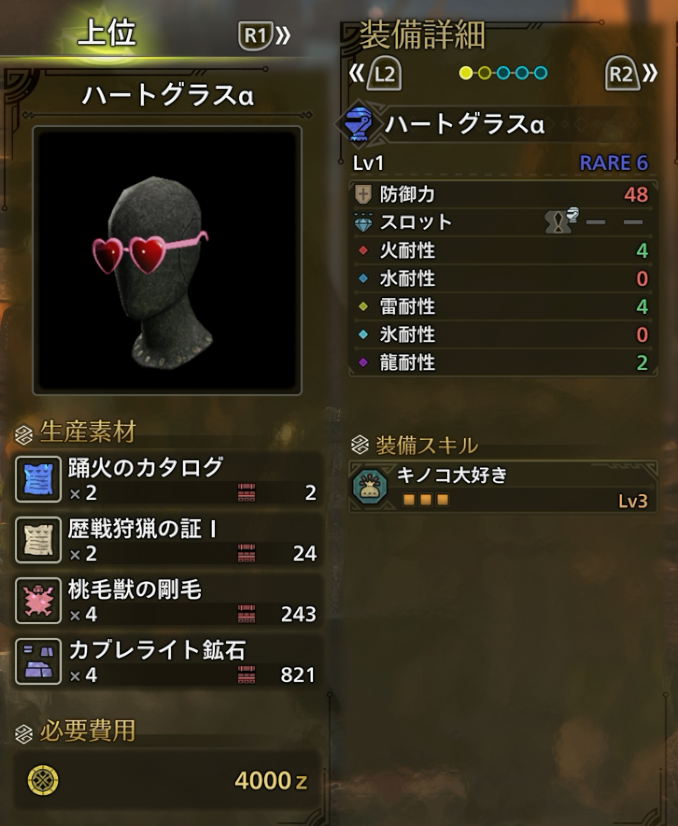Screen dimensions: 678x826
Task: Go to next rank with R1 arrow
Action: click(264, 36)
